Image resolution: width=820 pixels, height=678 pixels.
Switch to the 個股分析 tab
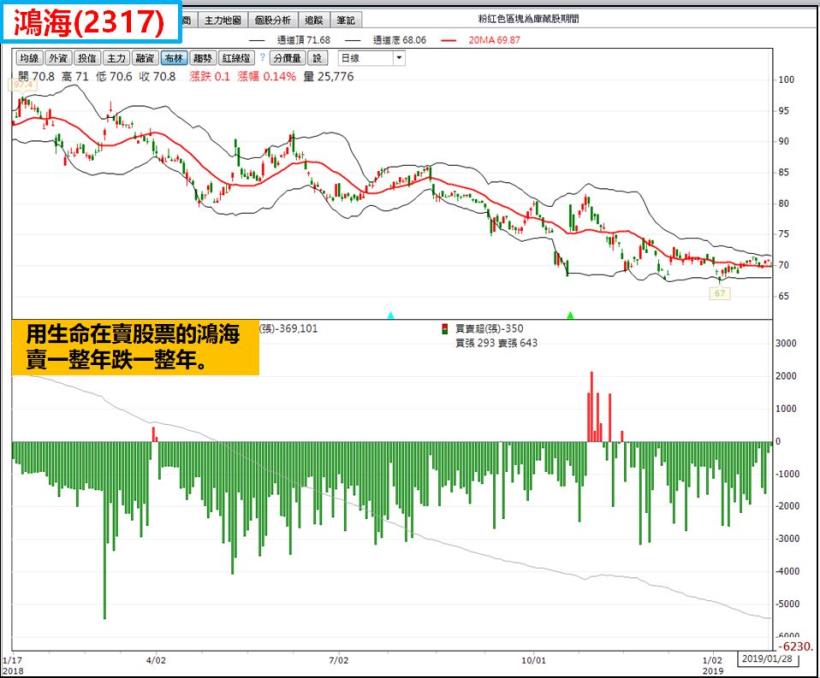click(272, 20)
